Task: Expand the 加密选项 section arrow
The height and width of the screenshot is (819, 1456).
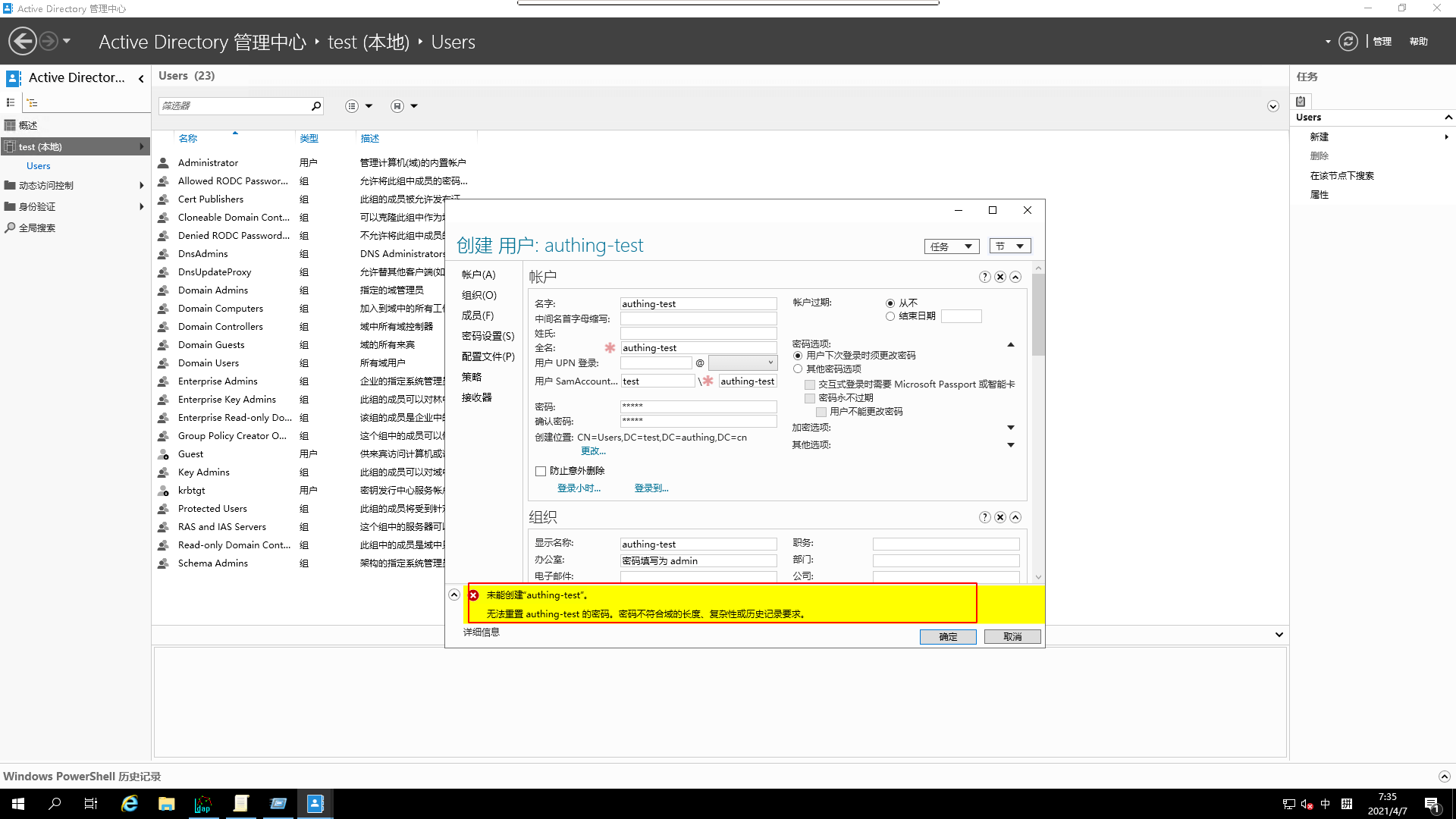Action: 1010,428
